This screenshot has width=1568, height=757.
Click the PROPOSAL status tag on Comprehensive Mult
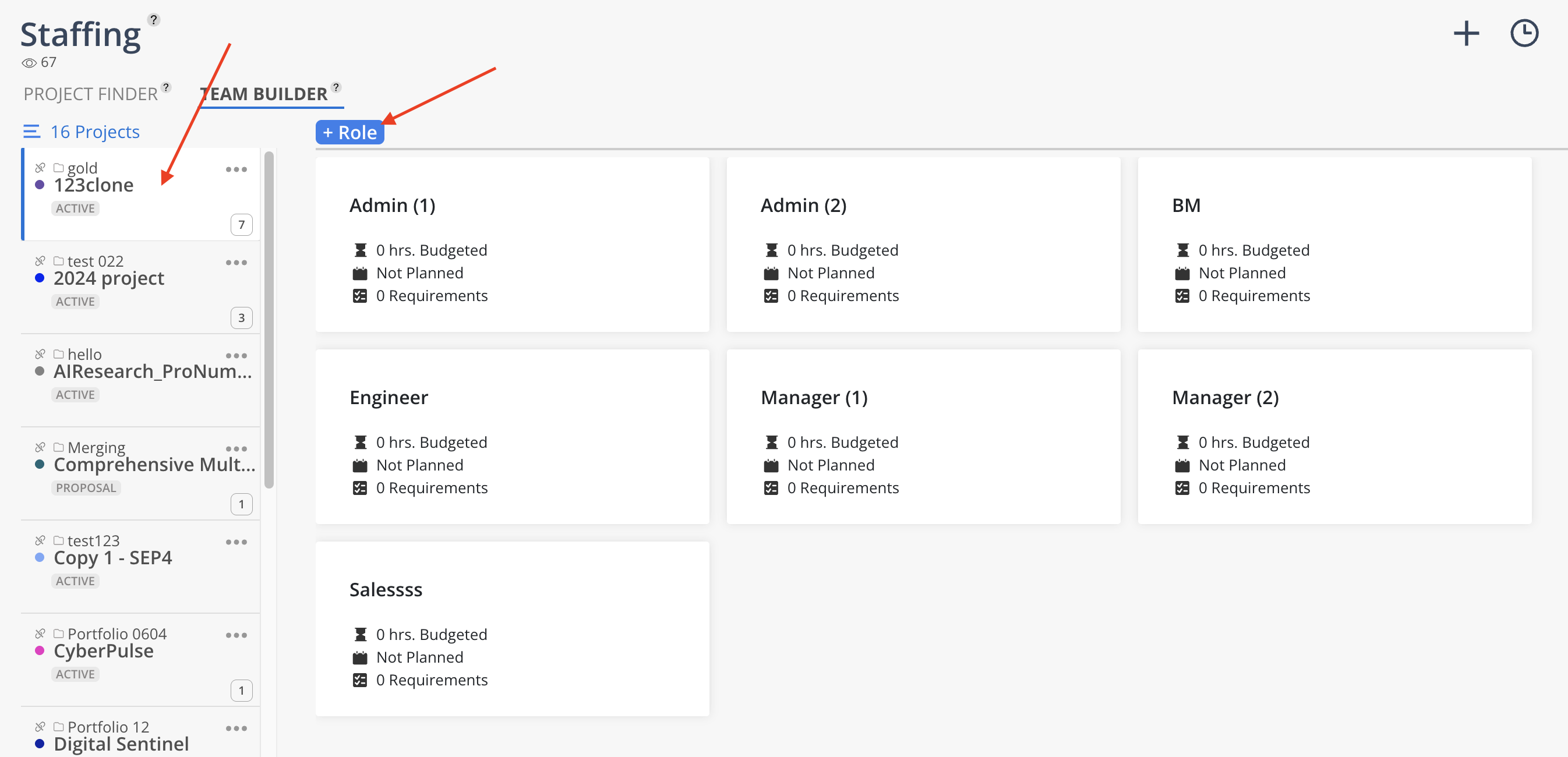tap(86, 488)
